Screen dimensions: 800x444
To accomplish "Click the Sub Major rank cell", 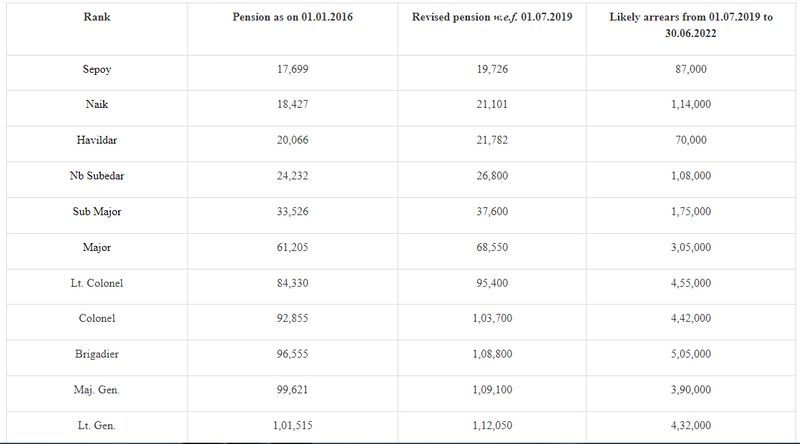I will (97, 211).
